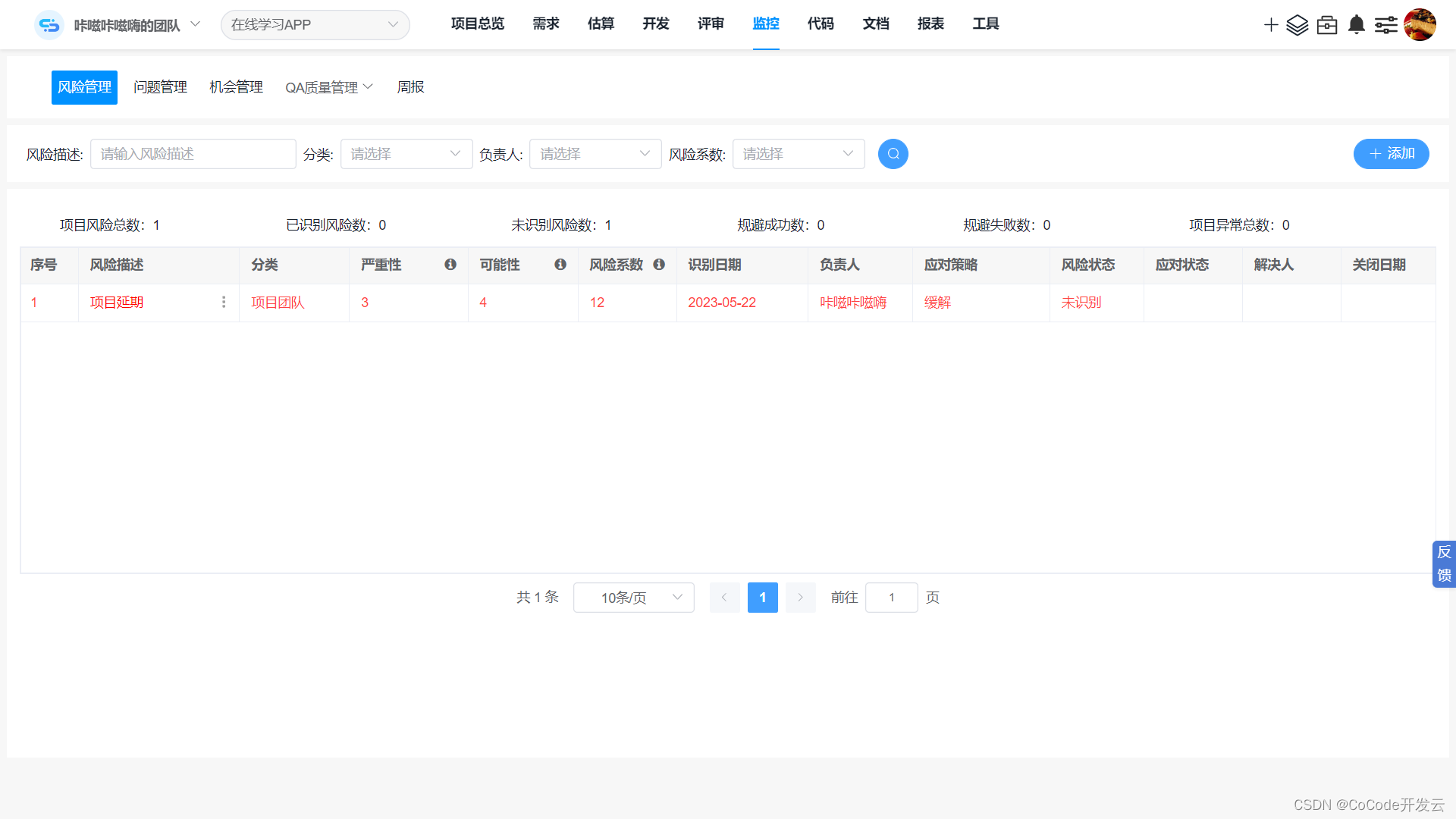Open the 在线学习APP project selector

click(315, 25)
